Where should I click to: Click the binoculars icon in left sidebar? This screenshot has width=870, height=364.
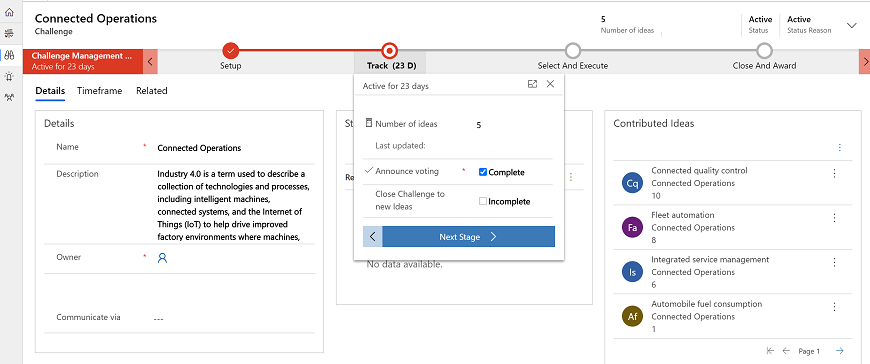tap(9, 55)
